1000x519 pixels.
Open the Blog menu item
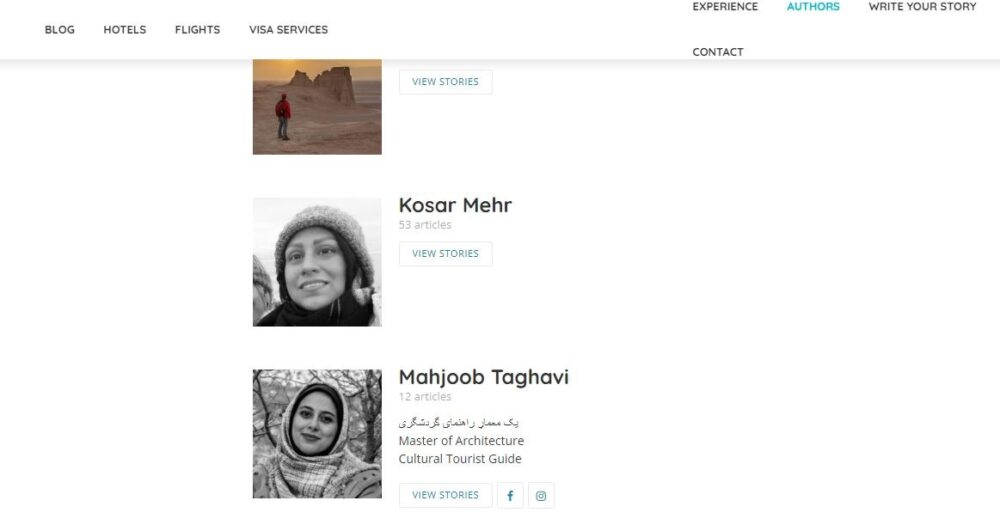tap(60, 30)
